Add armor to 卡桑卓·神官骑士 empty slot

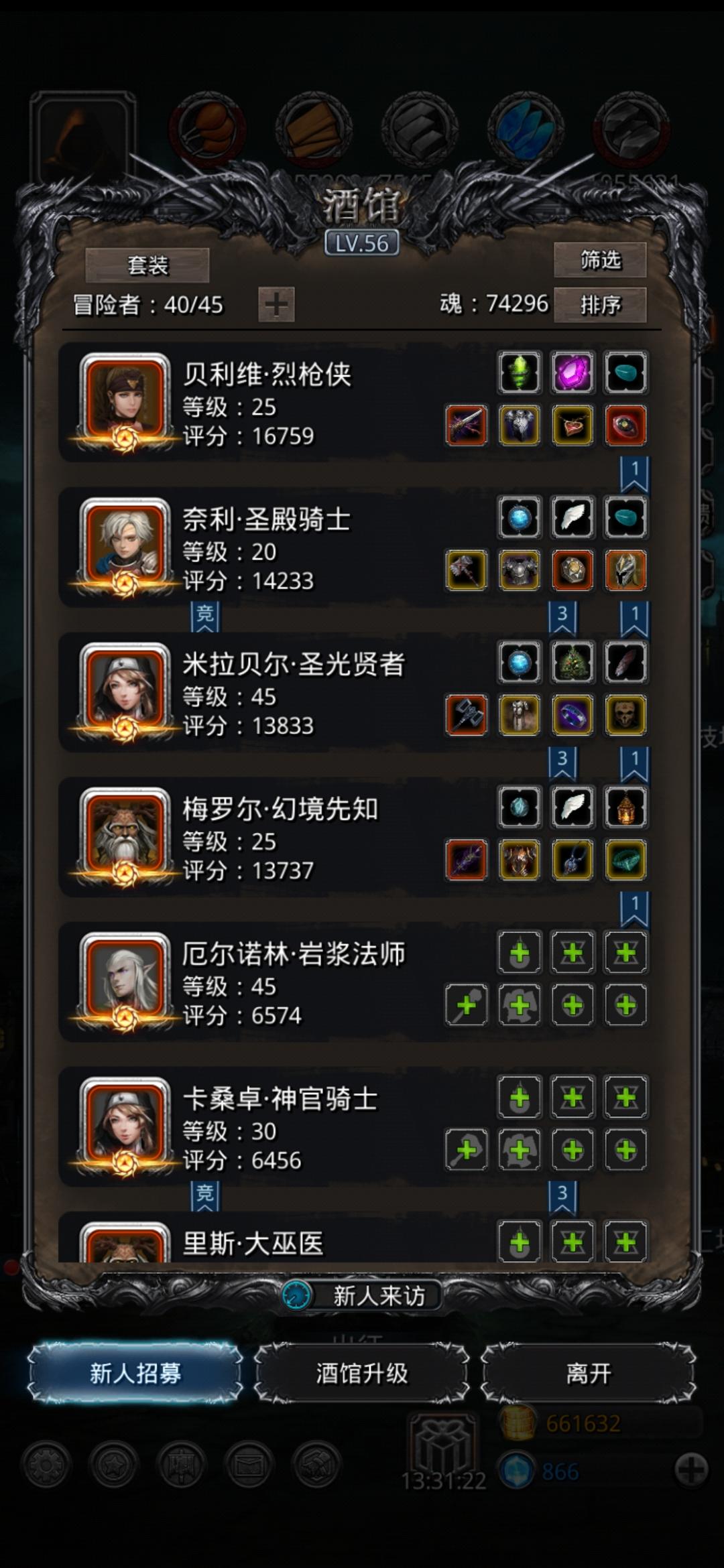point(520,1150)
